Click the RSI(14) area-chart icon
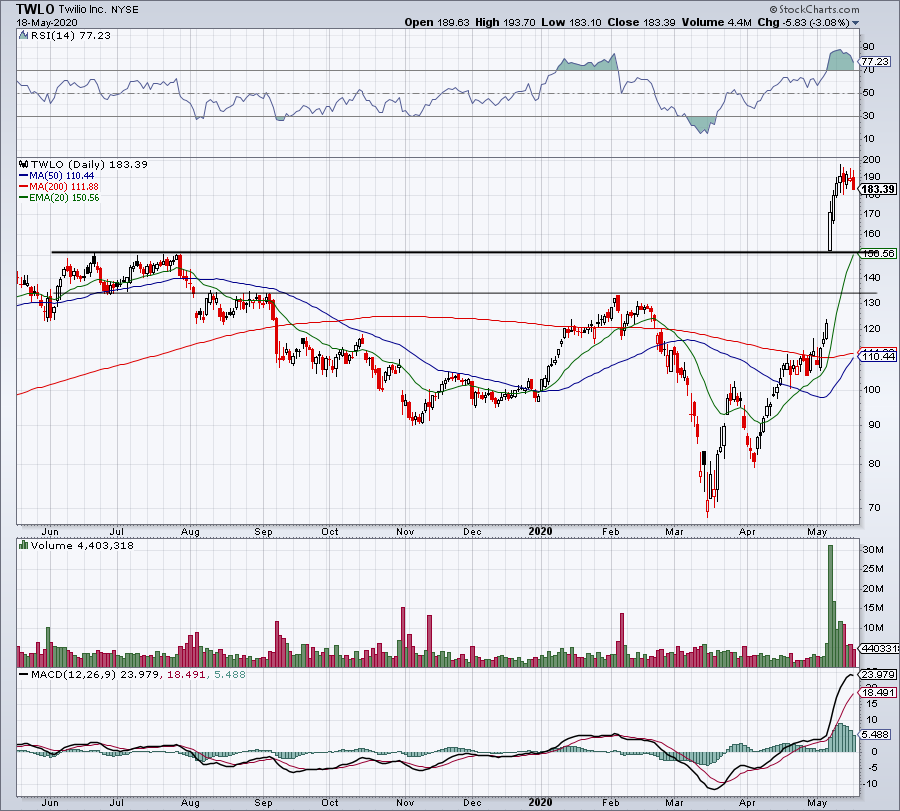This screenshot has height=811, width=900. [24, 36]
